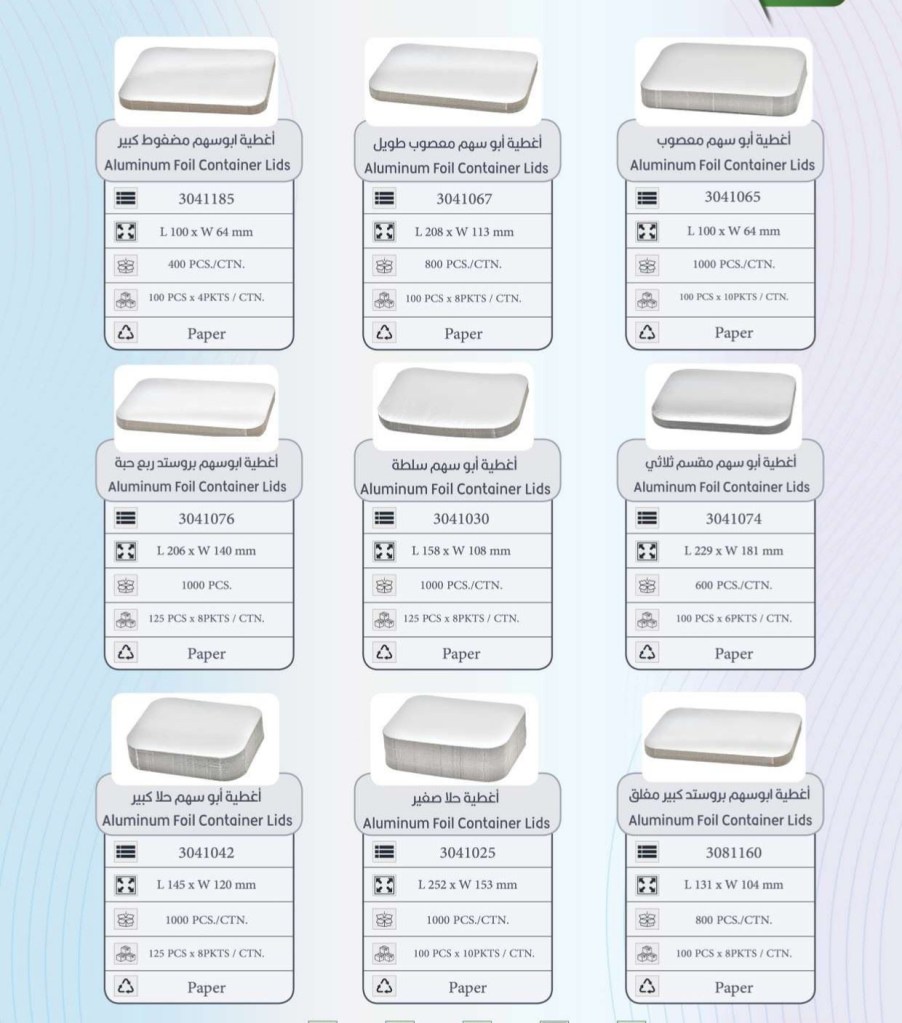The height and width of the screenshot is (1023, 902).
Task: Click the list icon beside code 3041025
Action: (x=384, y=853)
